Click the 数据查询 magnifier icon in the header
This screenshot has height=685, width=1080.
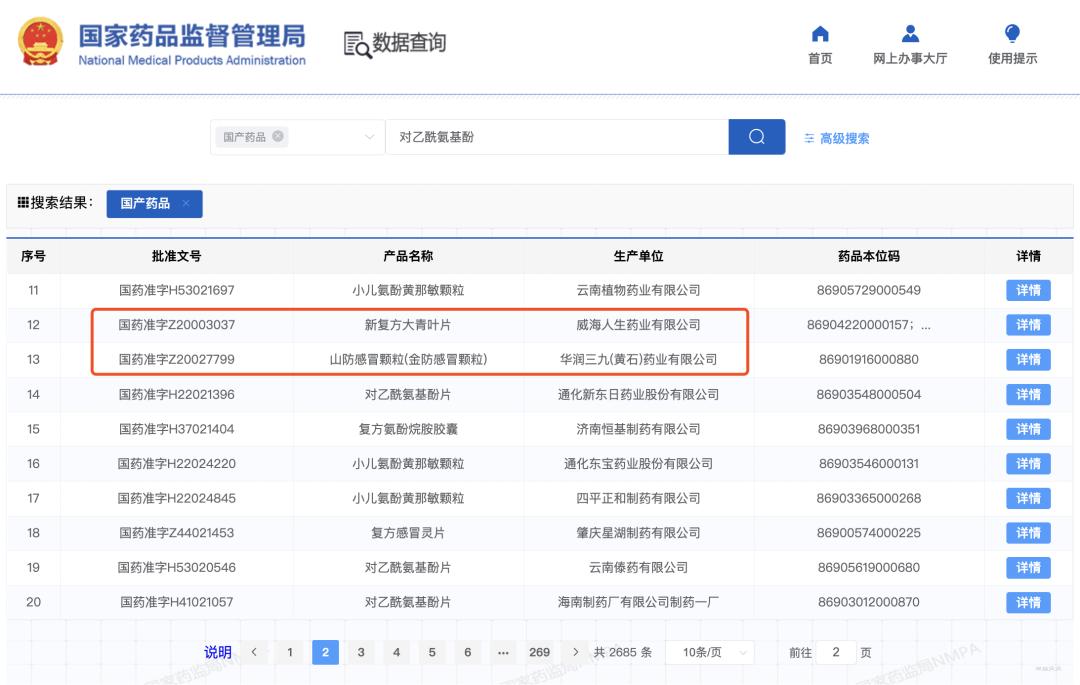(x=357, y=43)
